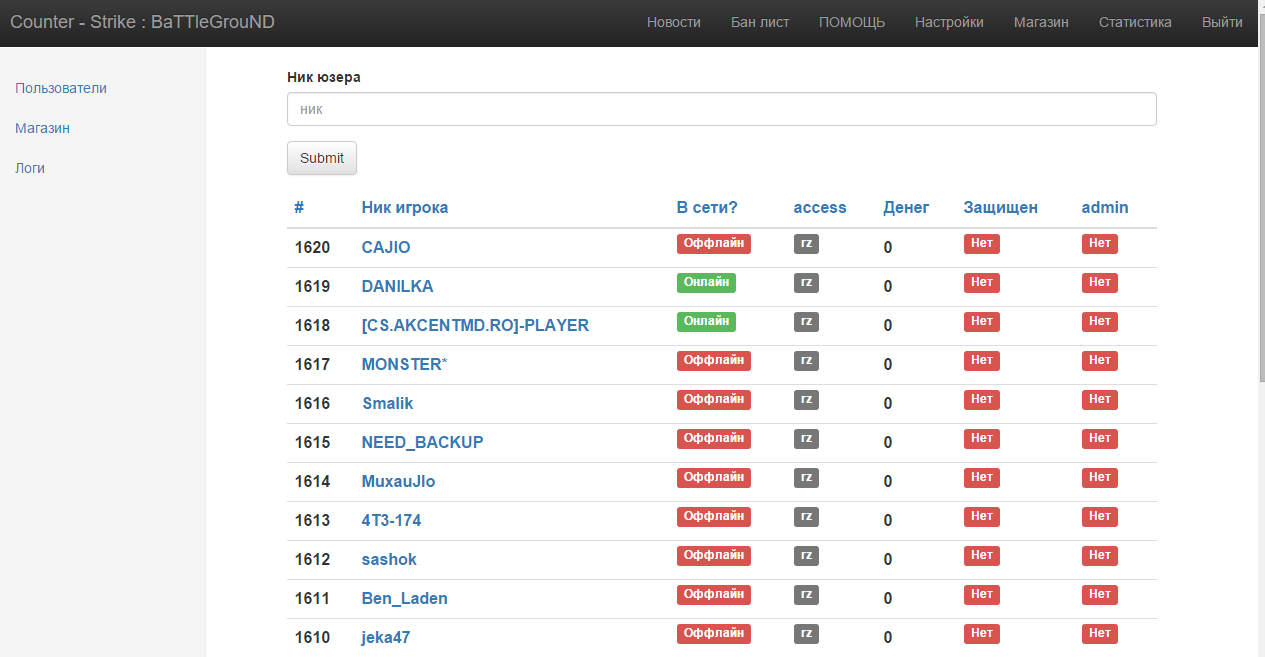Image resolution: width=1265 pixels, height=657 pixels.
Task: Sort by the Денег column header
Action: (x=906, y=208)
